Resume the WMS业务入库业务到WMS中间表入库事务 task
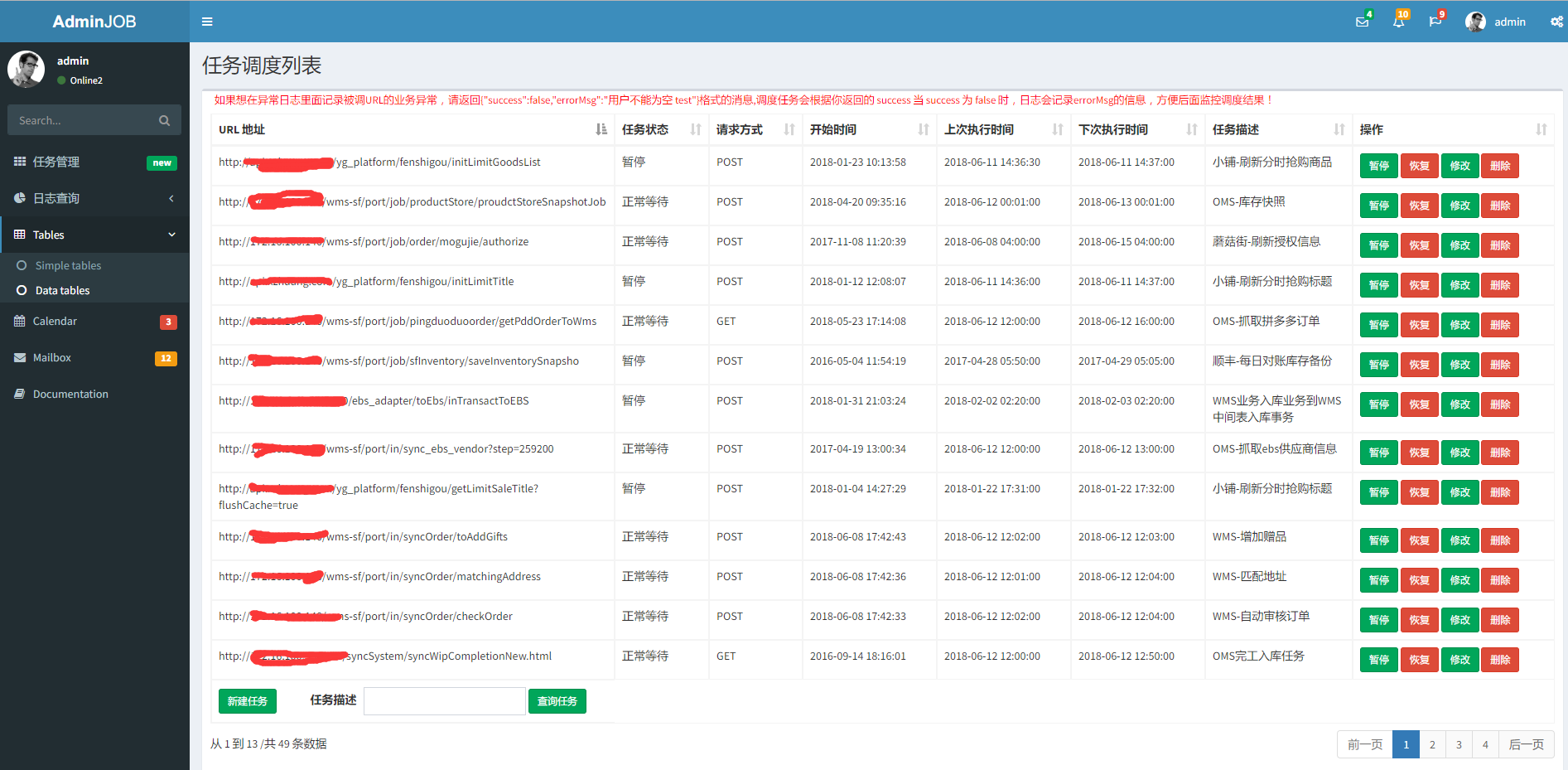The height and width of the screenshot is (770, 1568). click(x=1420, y=404)
